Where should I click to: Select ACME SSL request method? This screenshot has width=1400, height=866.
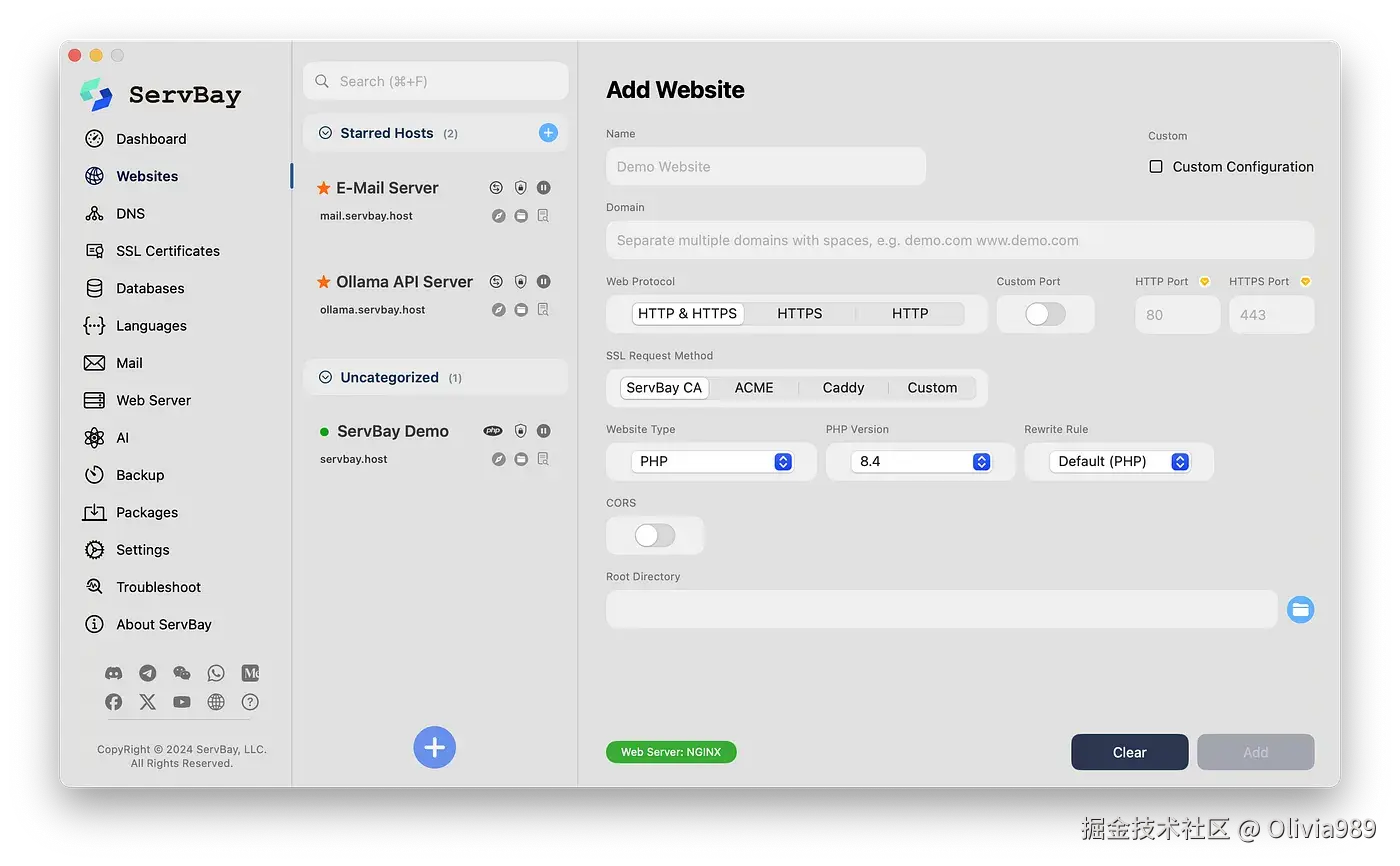coord(754,388)
